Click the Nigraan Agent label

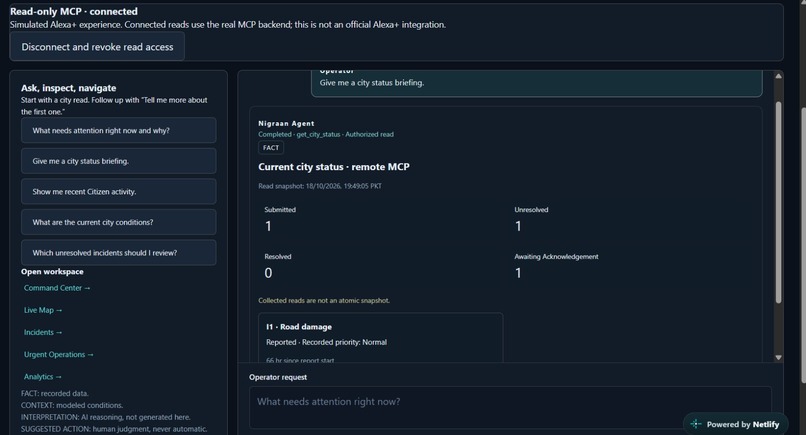pos(286,123)
